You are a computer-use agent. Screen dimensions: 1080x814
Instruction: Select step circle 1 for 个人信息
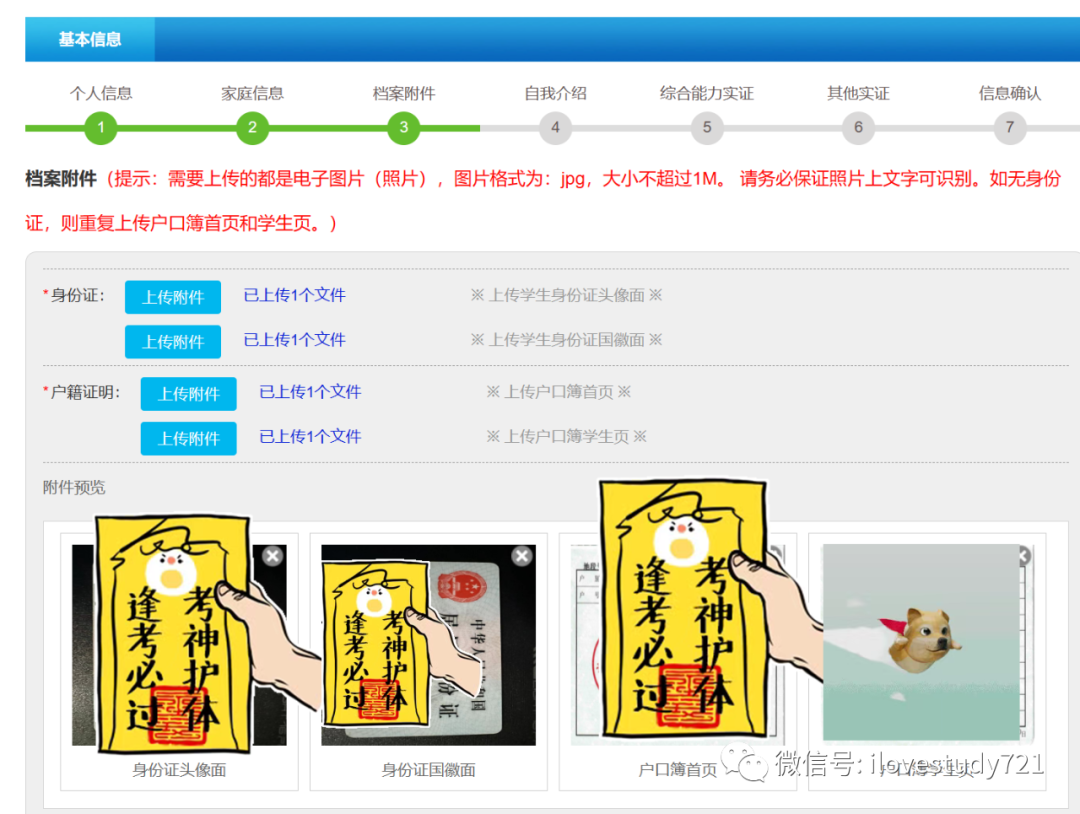pyautogui.click(x=100, y=127)
